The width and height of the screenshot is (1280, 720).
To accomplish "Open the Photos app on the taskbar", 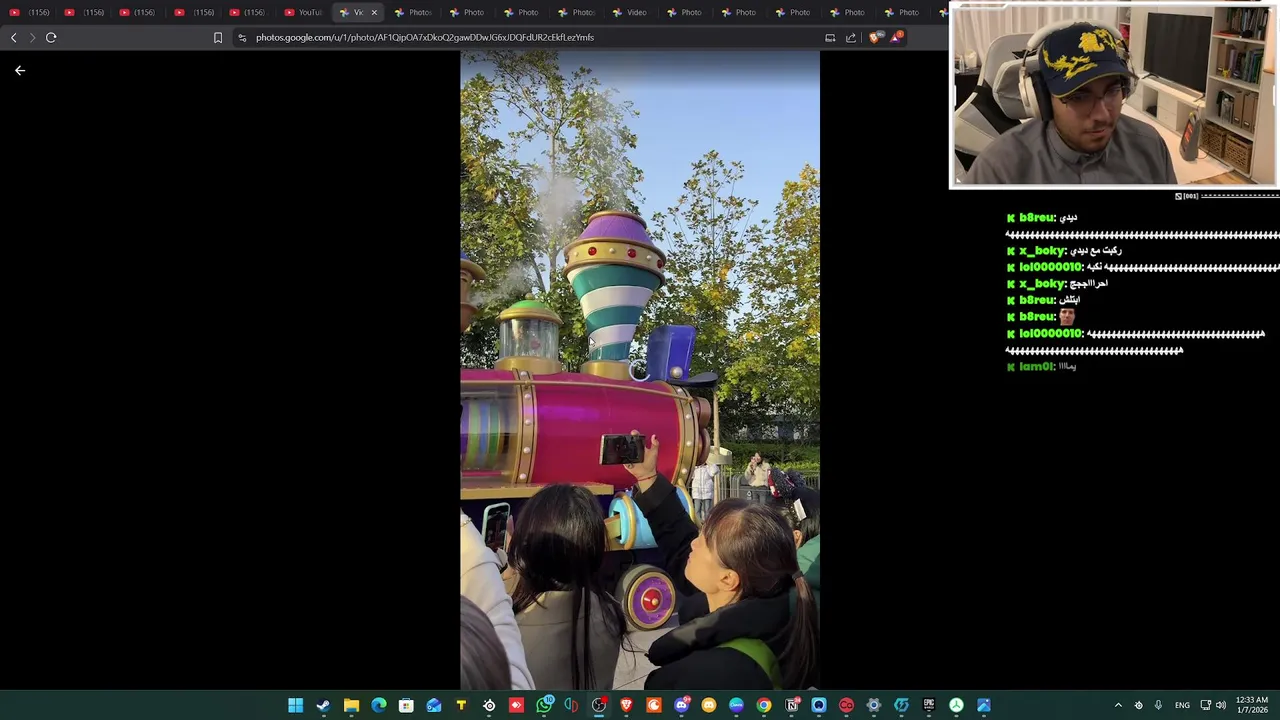I will [x=984, y=705].
